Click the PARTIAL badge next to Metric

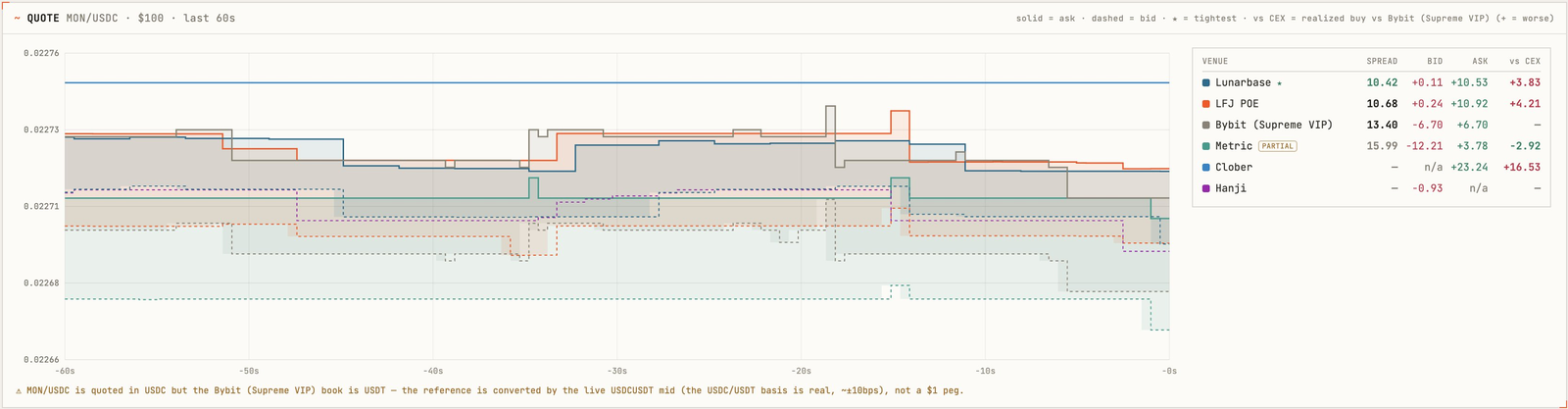click(1277, 146)
